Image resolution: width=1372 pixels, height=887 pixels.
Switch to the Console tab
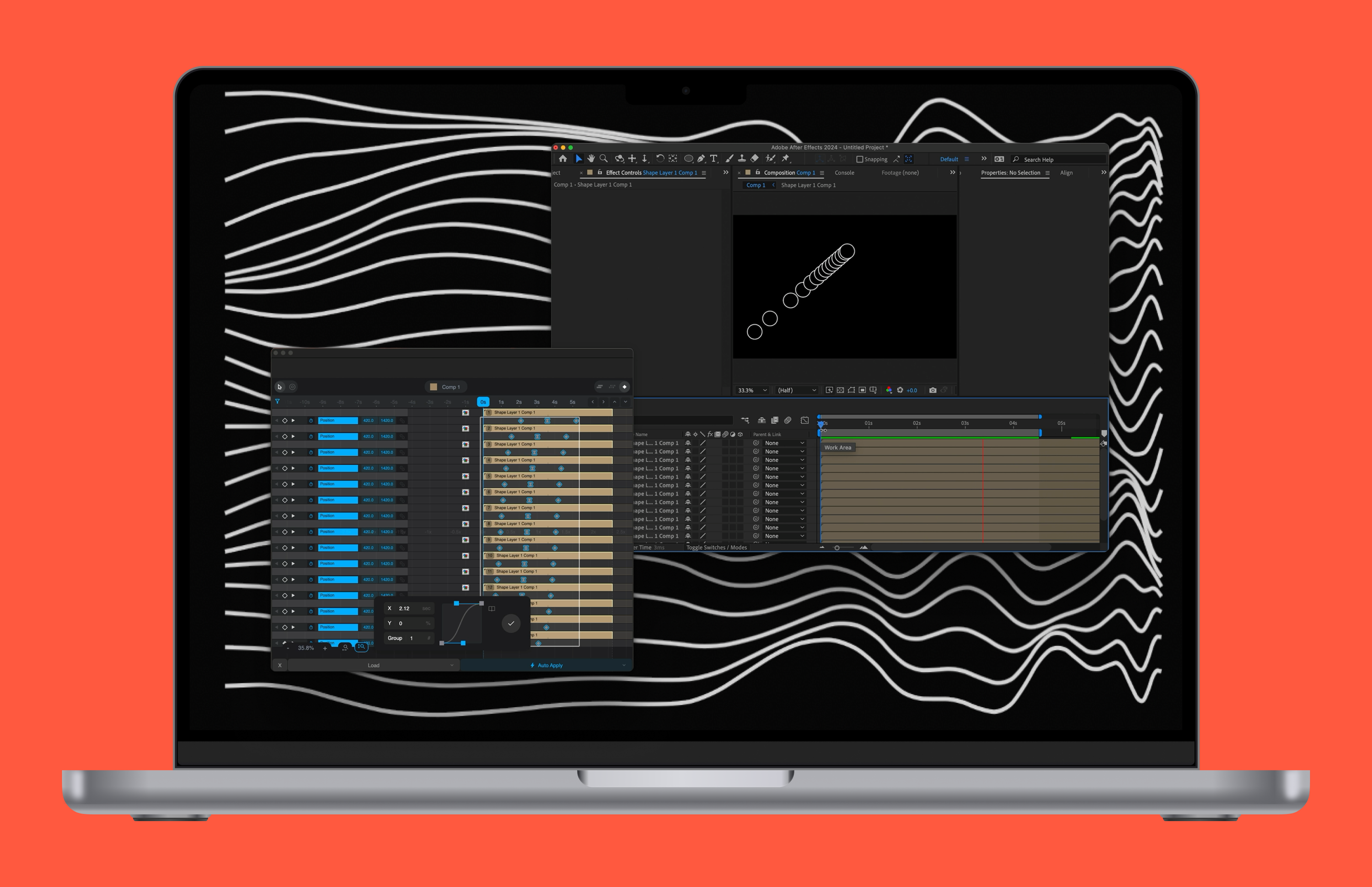(844, 173)
